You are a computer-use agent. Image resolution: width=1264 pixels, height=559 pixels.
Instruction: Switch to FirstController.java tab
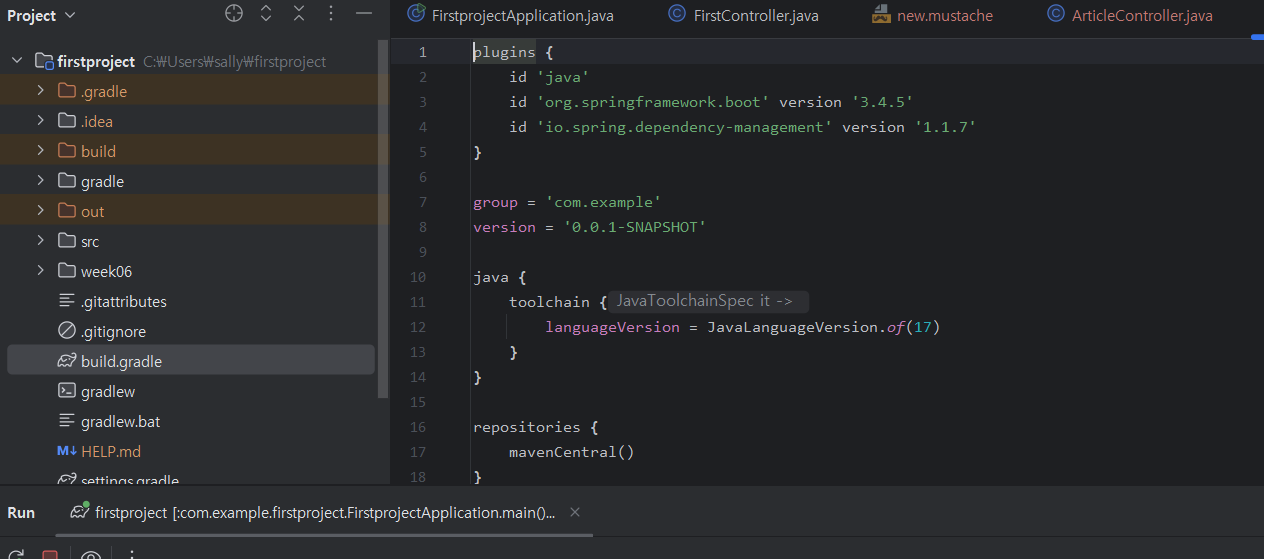744,15
